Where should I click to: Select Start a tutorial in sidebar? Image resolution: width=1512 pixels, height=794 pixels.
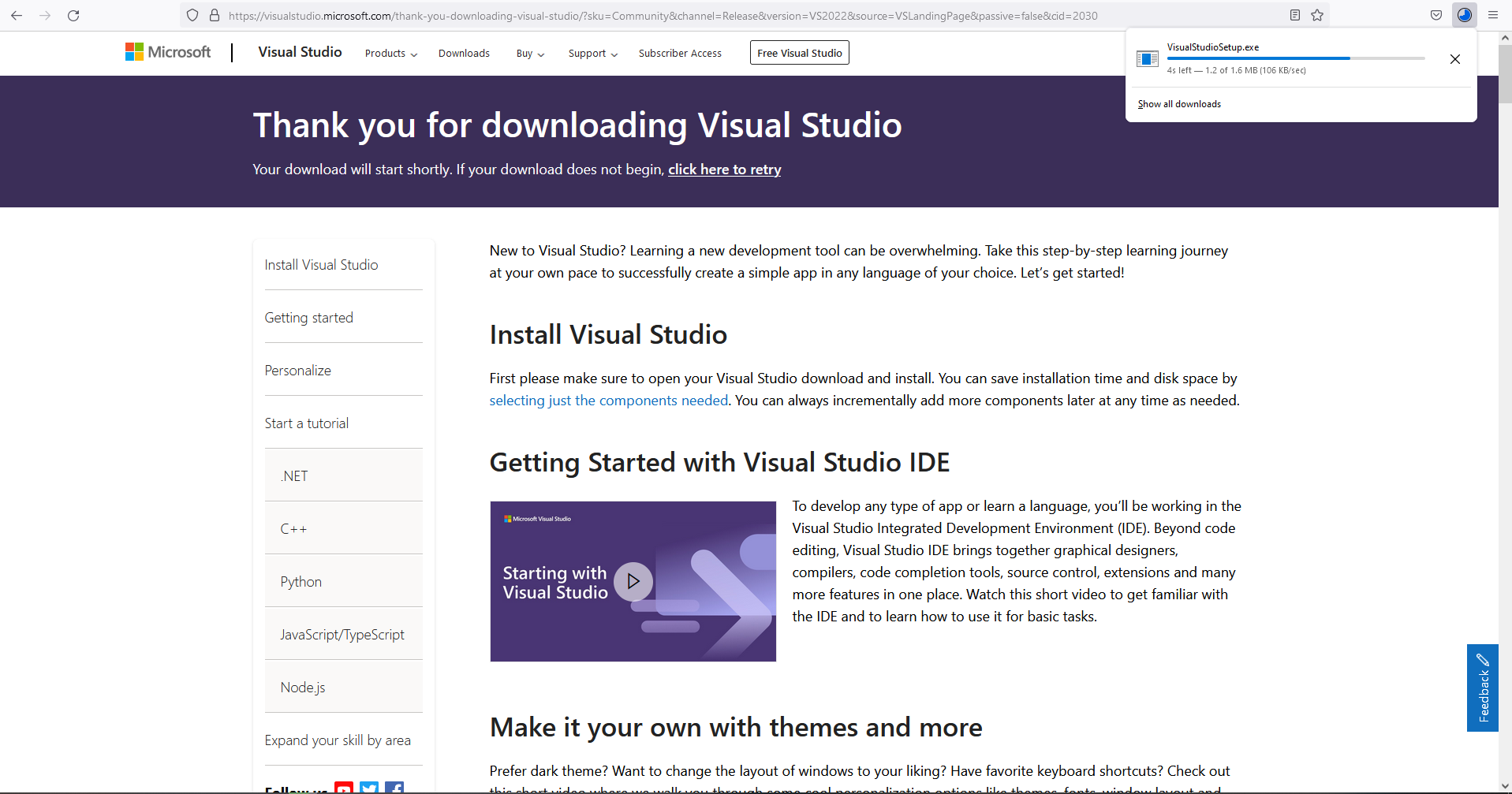(307, 423)
